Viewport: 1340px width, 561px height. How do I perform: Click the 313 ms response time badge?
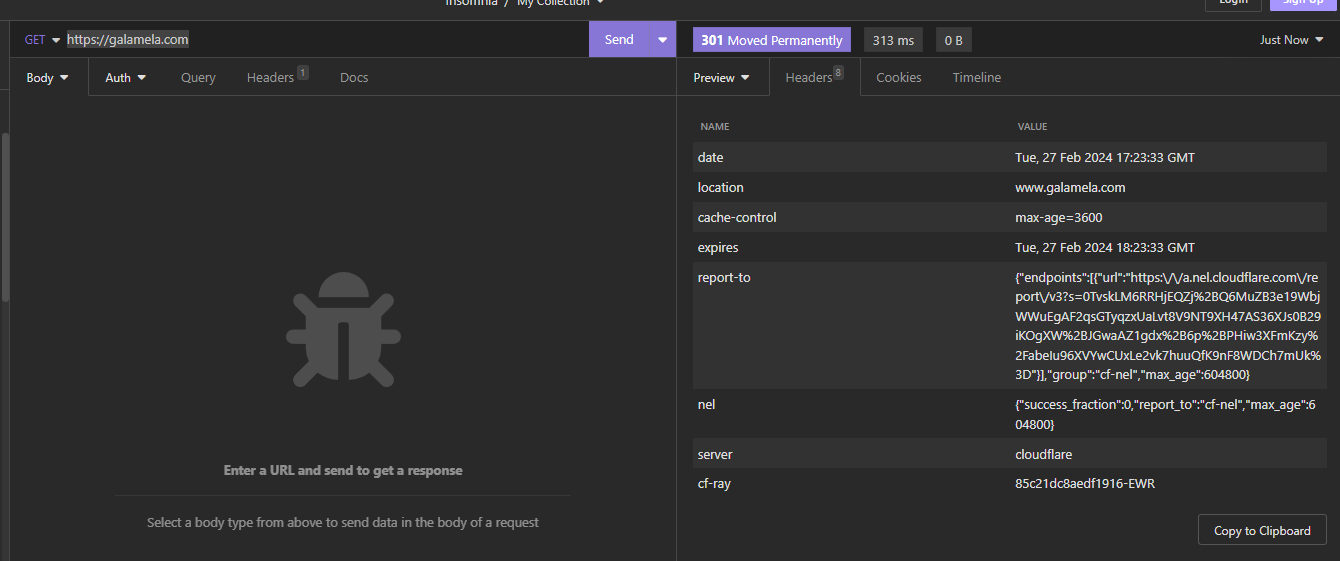pos(893,40)
